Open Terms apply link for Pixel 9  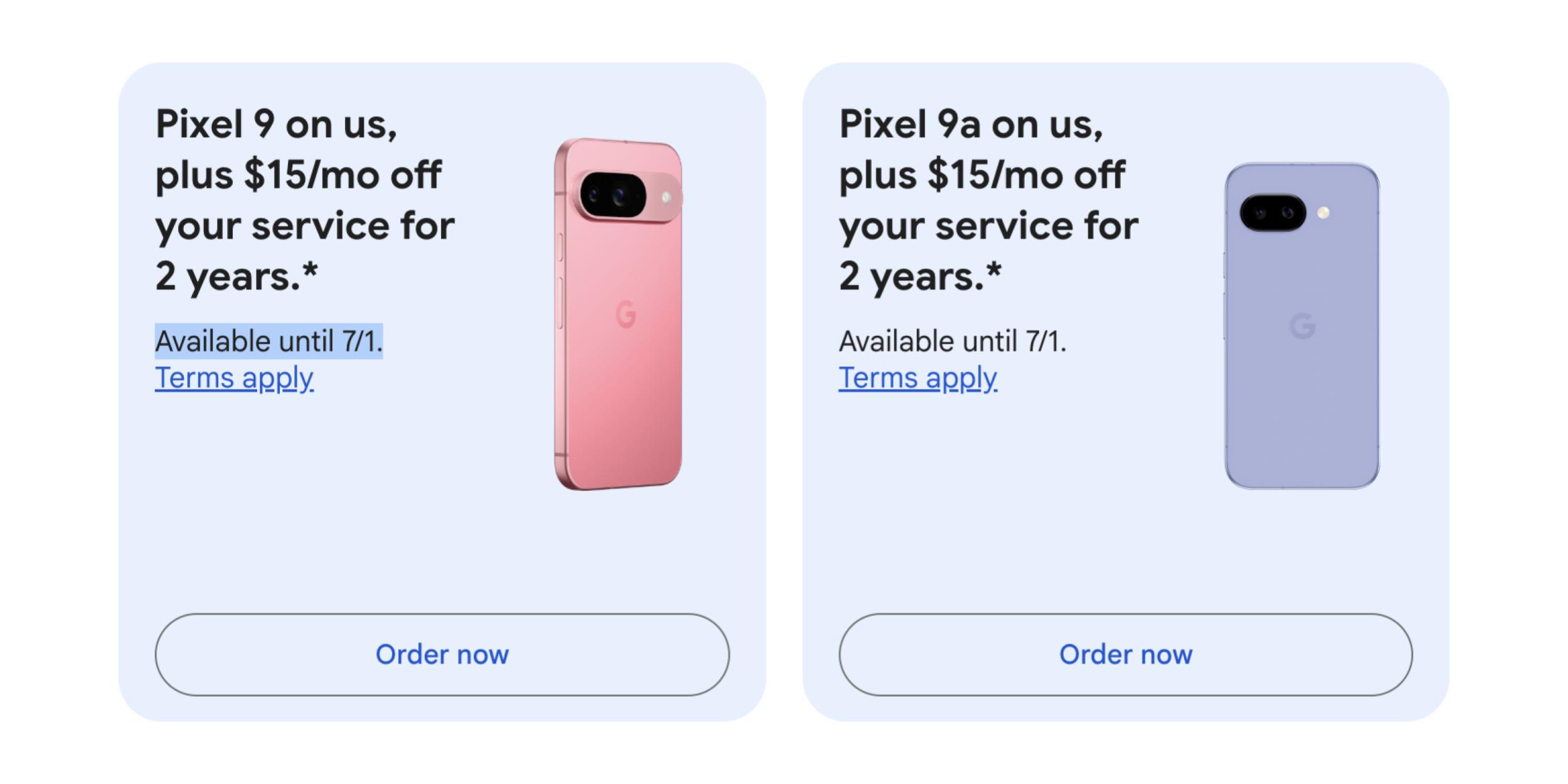coord(234,378)
